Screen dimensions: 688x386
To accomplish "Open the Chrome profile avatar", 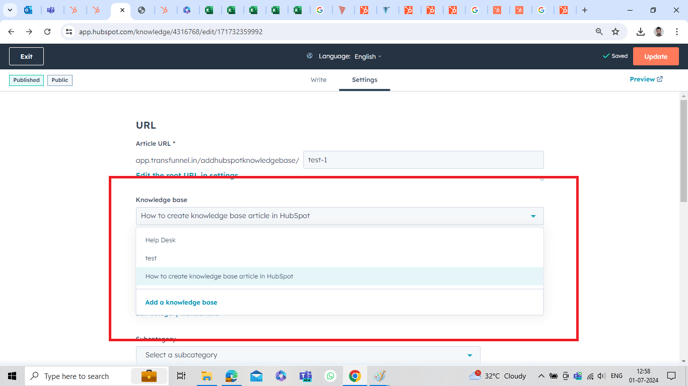I will click(x=659, y=32).
